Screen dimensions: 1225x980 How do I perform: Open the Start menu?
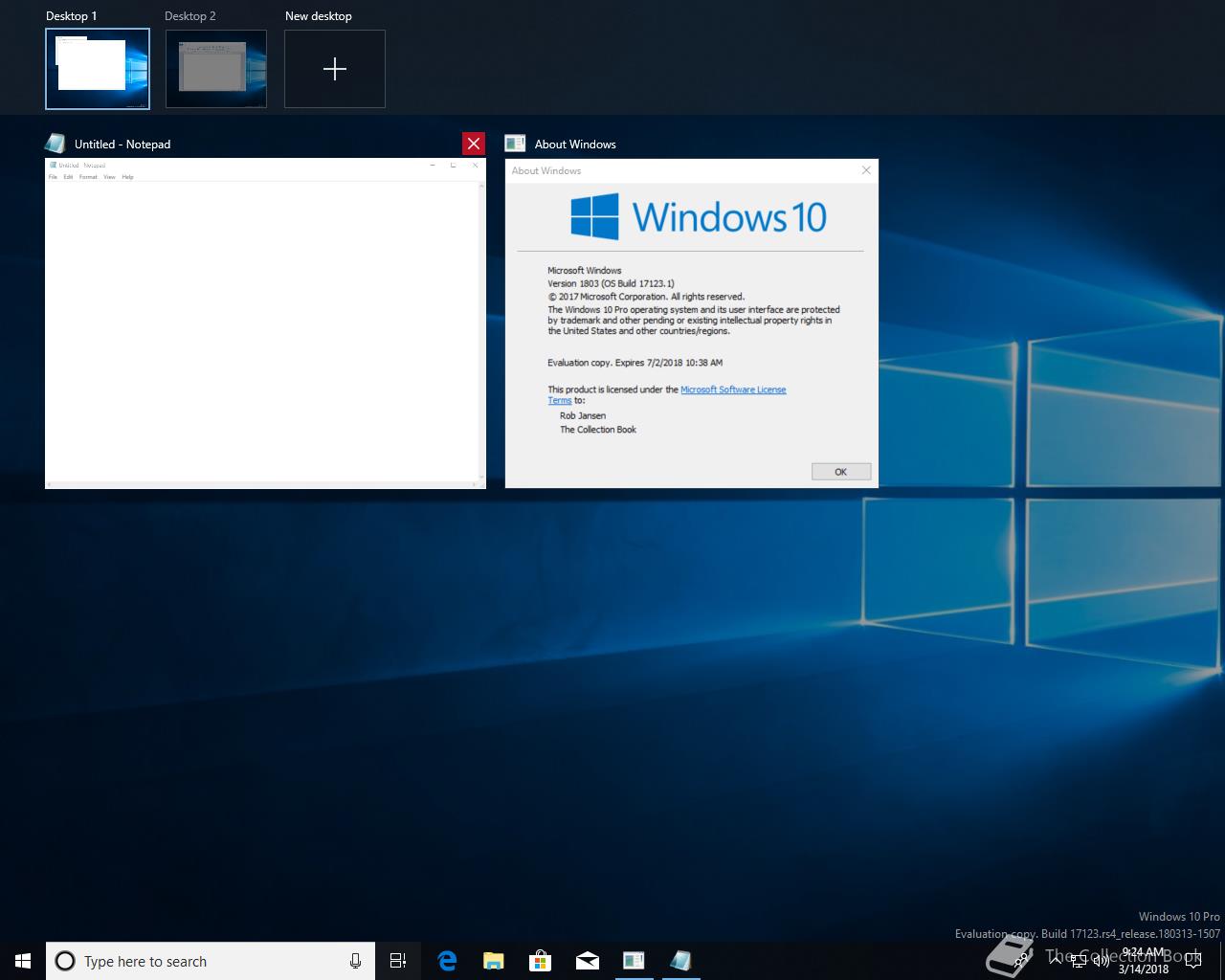tap(23, 961)
